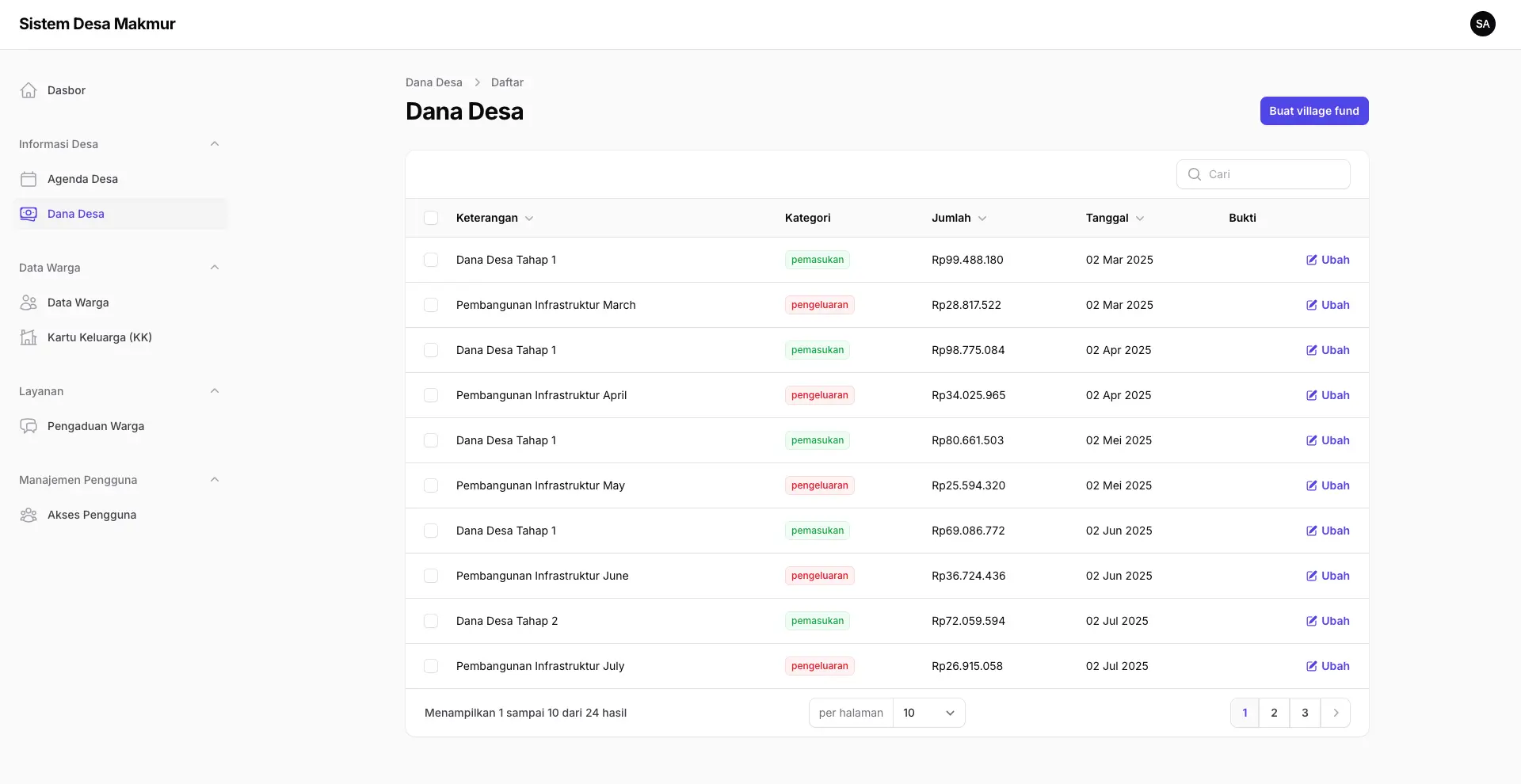Open Data Warga people icon
The height and width of the screenshot is (784, 1521).
(x=29, y=303)
